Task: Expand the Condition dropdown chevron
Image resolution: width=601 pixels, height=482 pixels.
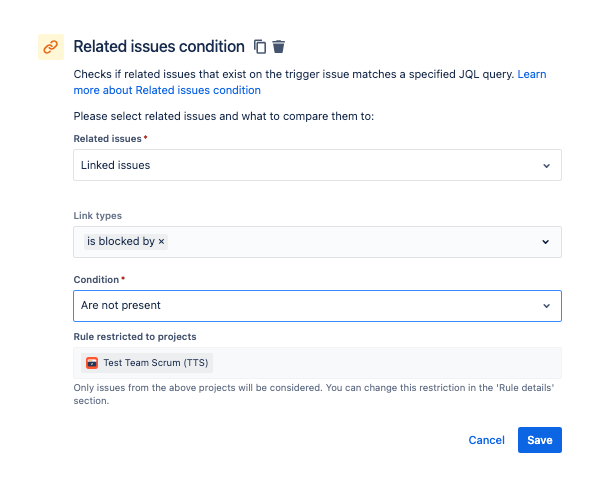Action: pyautogui.click(x=546, y=306)
